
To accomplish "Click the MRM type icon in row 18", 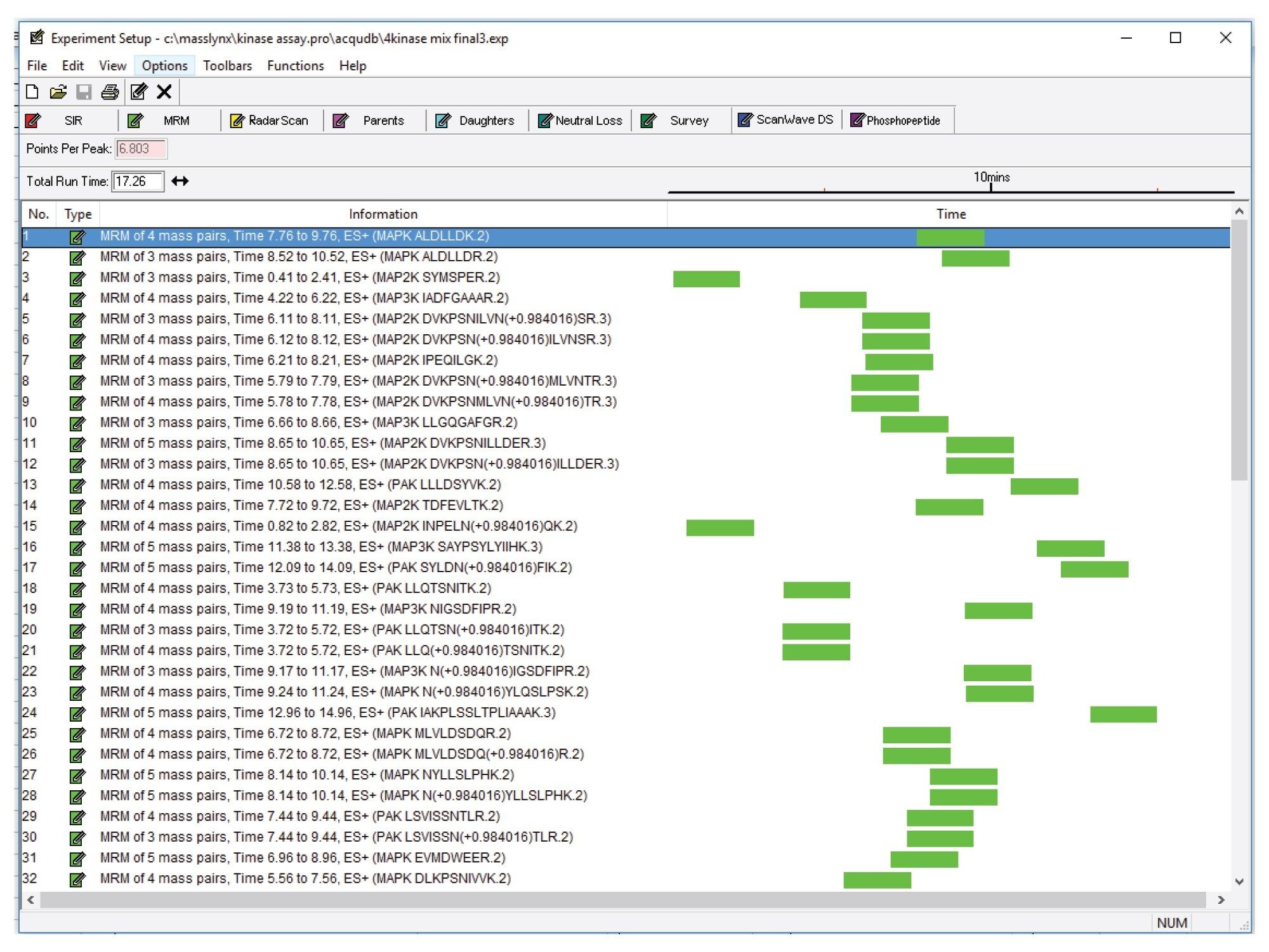I will tap(77, 590).
